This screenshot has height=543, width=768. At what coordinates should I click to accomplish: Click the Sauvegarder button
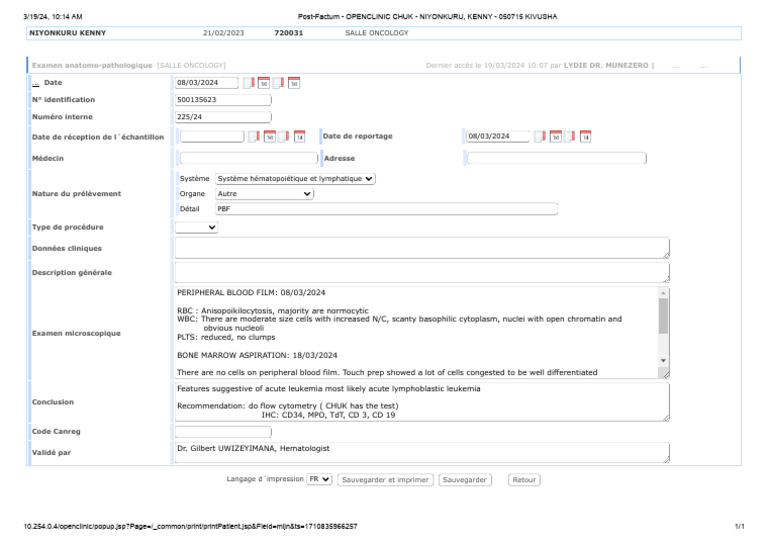tap(465, 480)
